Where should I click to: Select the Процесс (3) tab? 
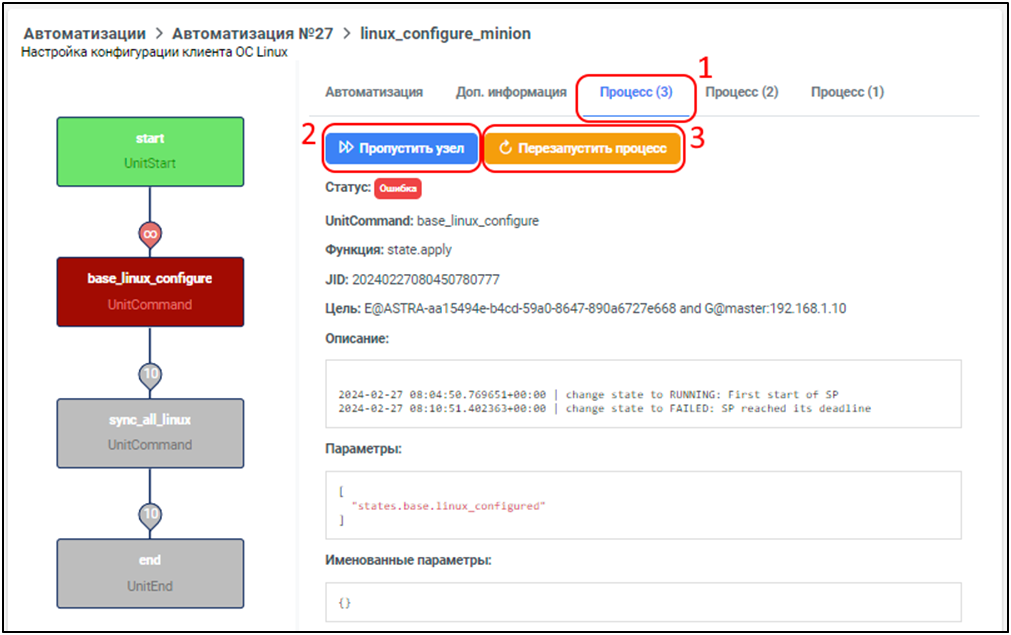coord(635,92)
